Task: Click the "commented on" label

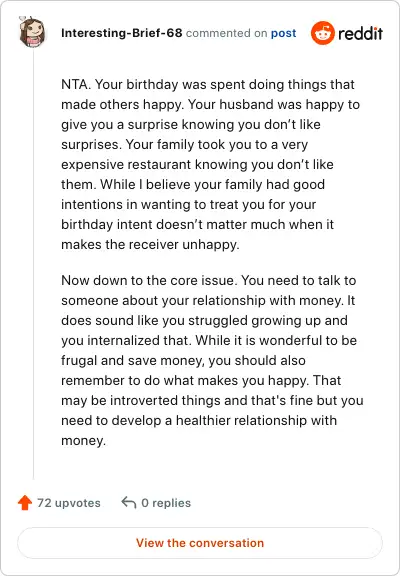Action: [227, 33]
